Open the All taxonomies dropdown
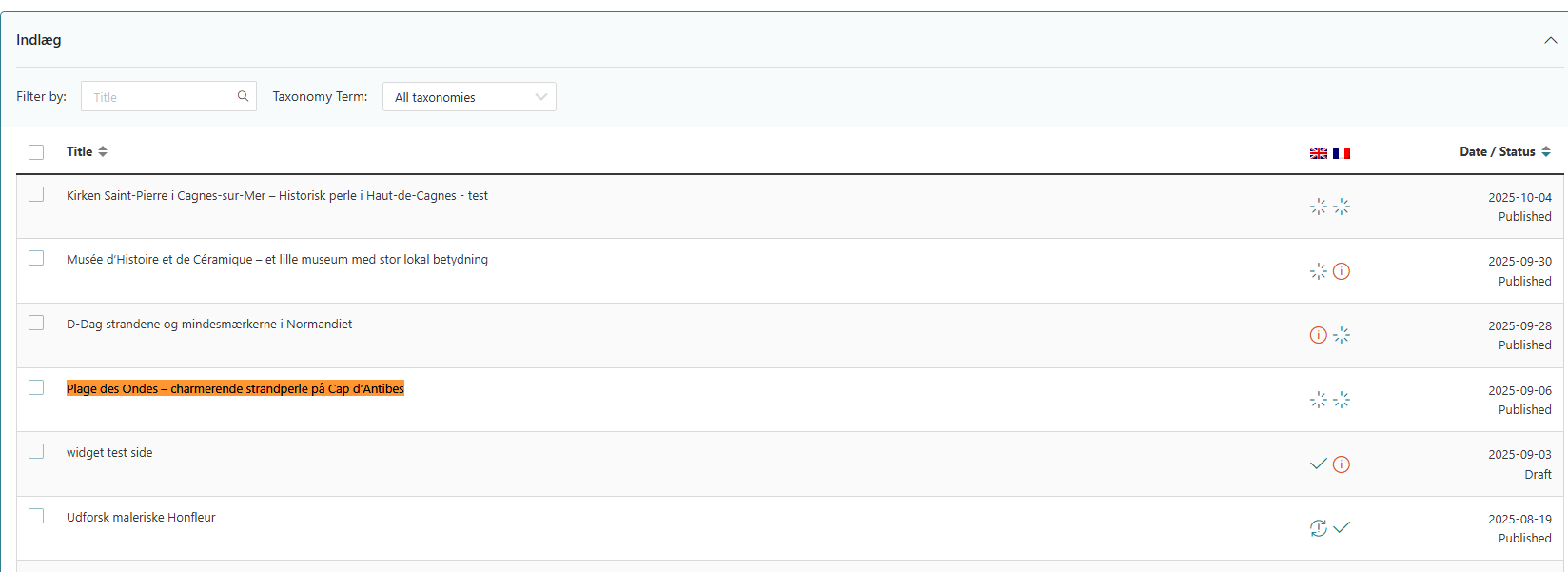 pos(469,97)
